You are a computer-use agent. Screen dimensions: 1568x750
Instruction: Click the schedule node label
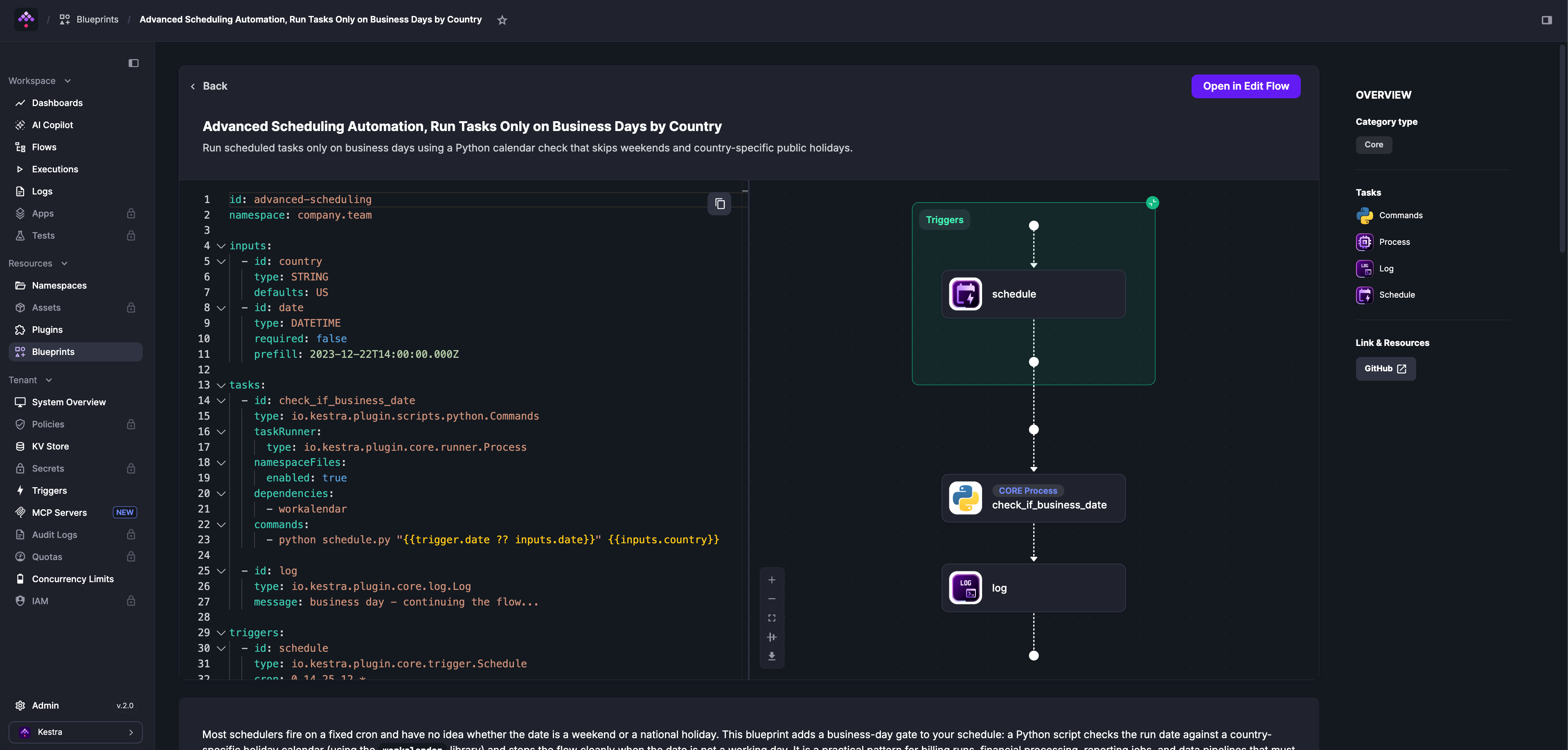[1014, 294]
